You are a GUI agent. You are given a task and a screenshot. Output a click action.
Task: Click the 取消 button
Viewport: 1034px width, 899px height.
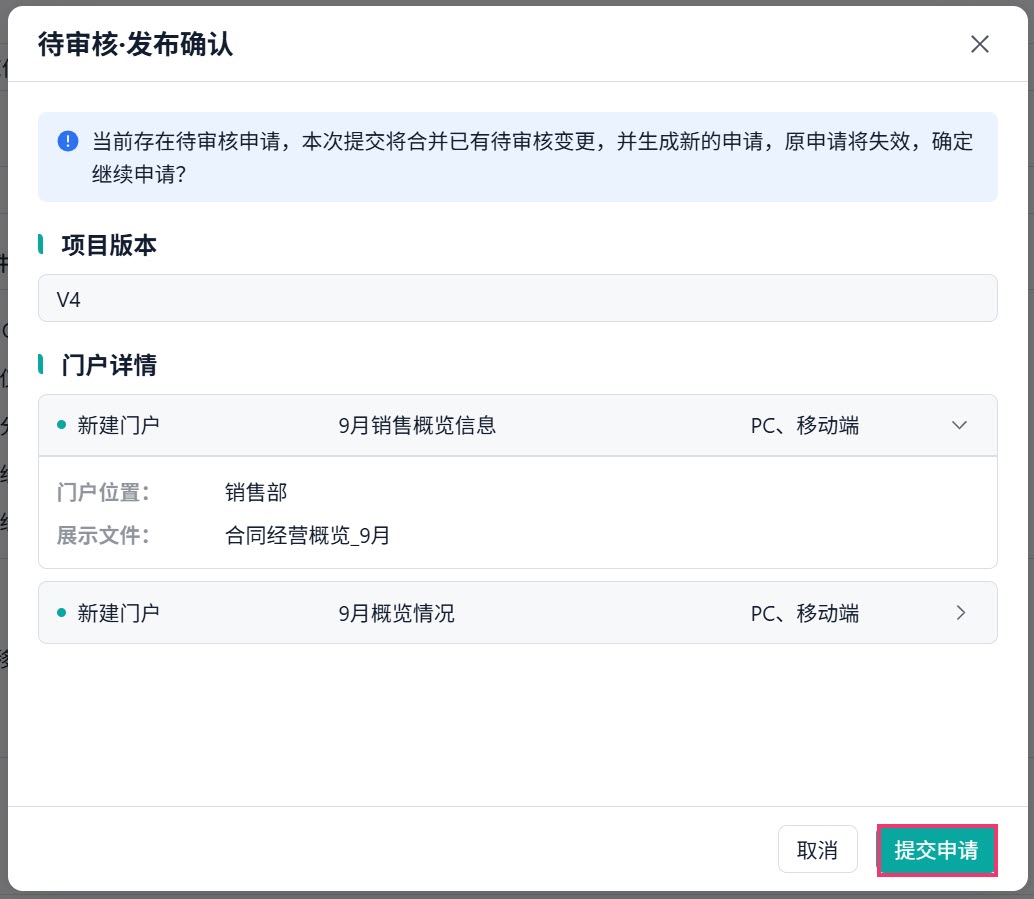coord(818,850)
